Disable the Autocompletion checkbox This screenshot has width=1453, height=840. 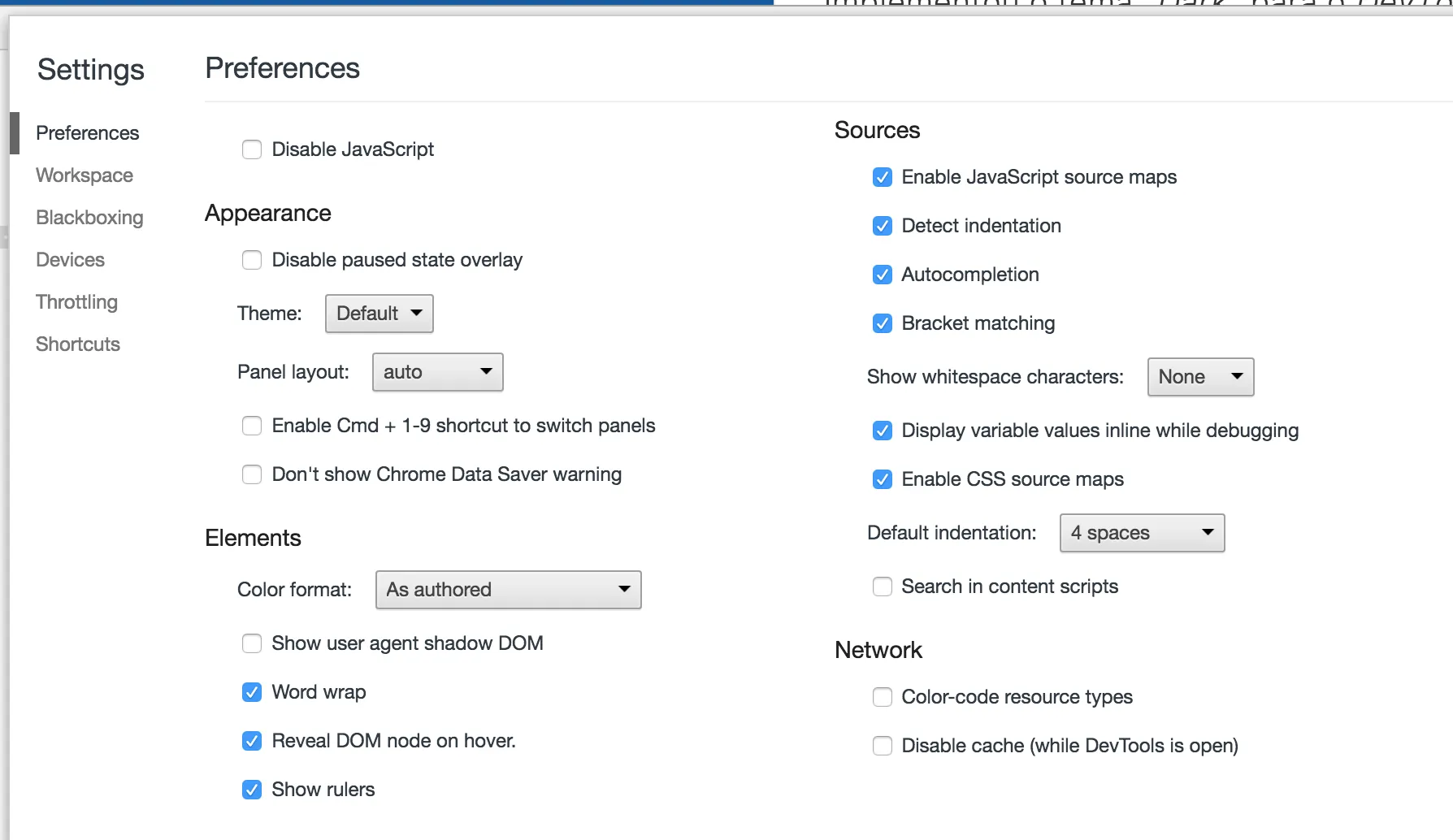(883, 275)
